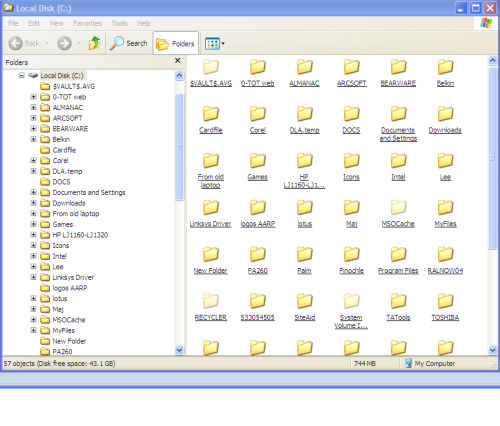Screen dimensions: 500x426
Task: Click the Forward navigation arrow
Action: 64,43
